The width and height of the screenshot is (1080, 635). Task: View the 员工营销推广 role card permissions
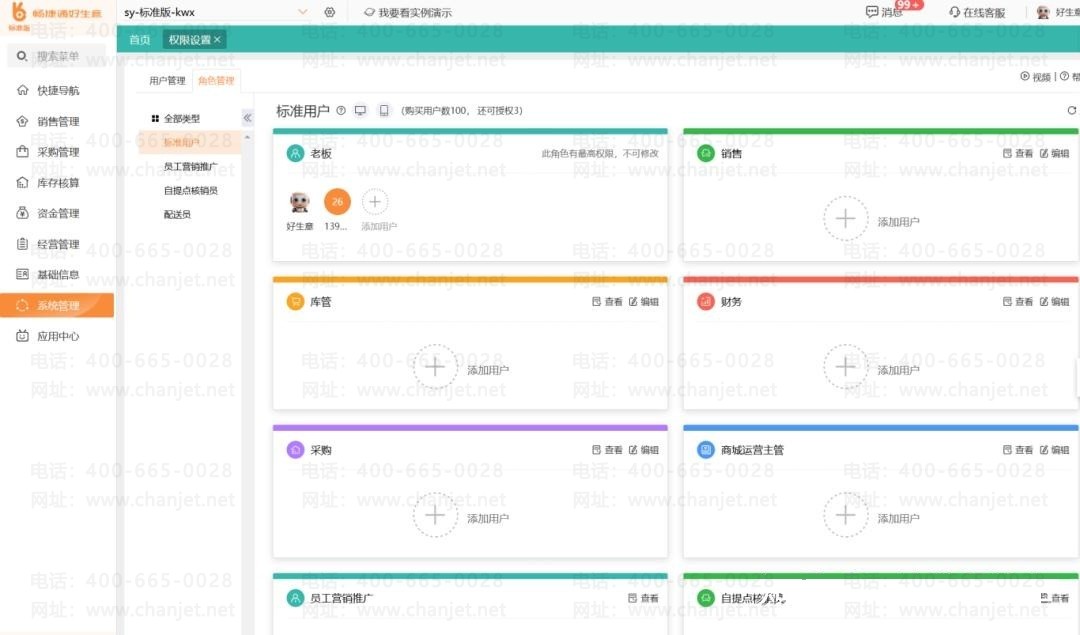pyautogui.click(x=643, y=598)
